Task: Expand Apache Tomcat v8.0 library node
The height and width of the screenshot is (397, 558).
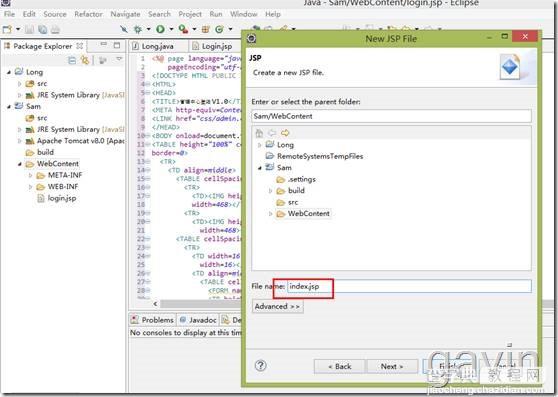Action: point(20,141)
